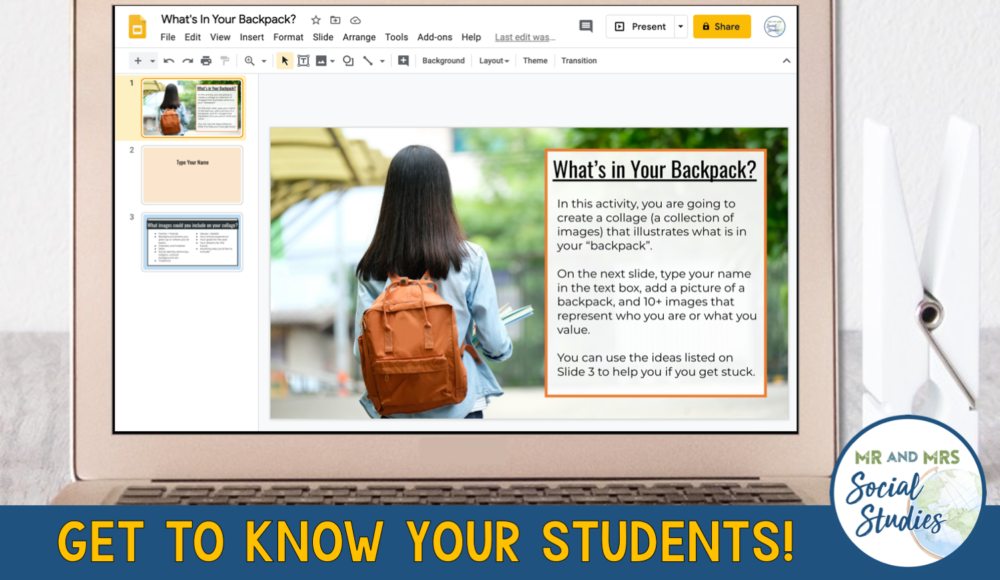Select slide 1 thumbnail in filmstrip
The width and height of the screenshot is (1000, 580).
point(192,107)
